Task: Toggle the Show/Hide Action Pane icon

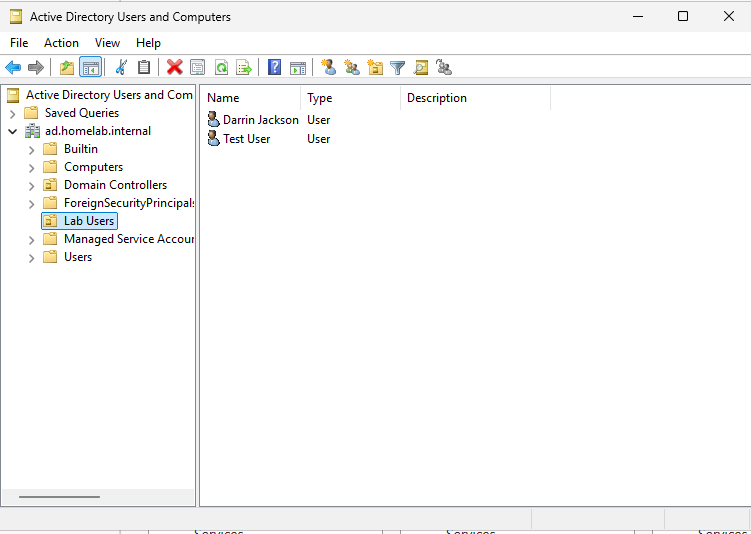Action: point(297,68)
